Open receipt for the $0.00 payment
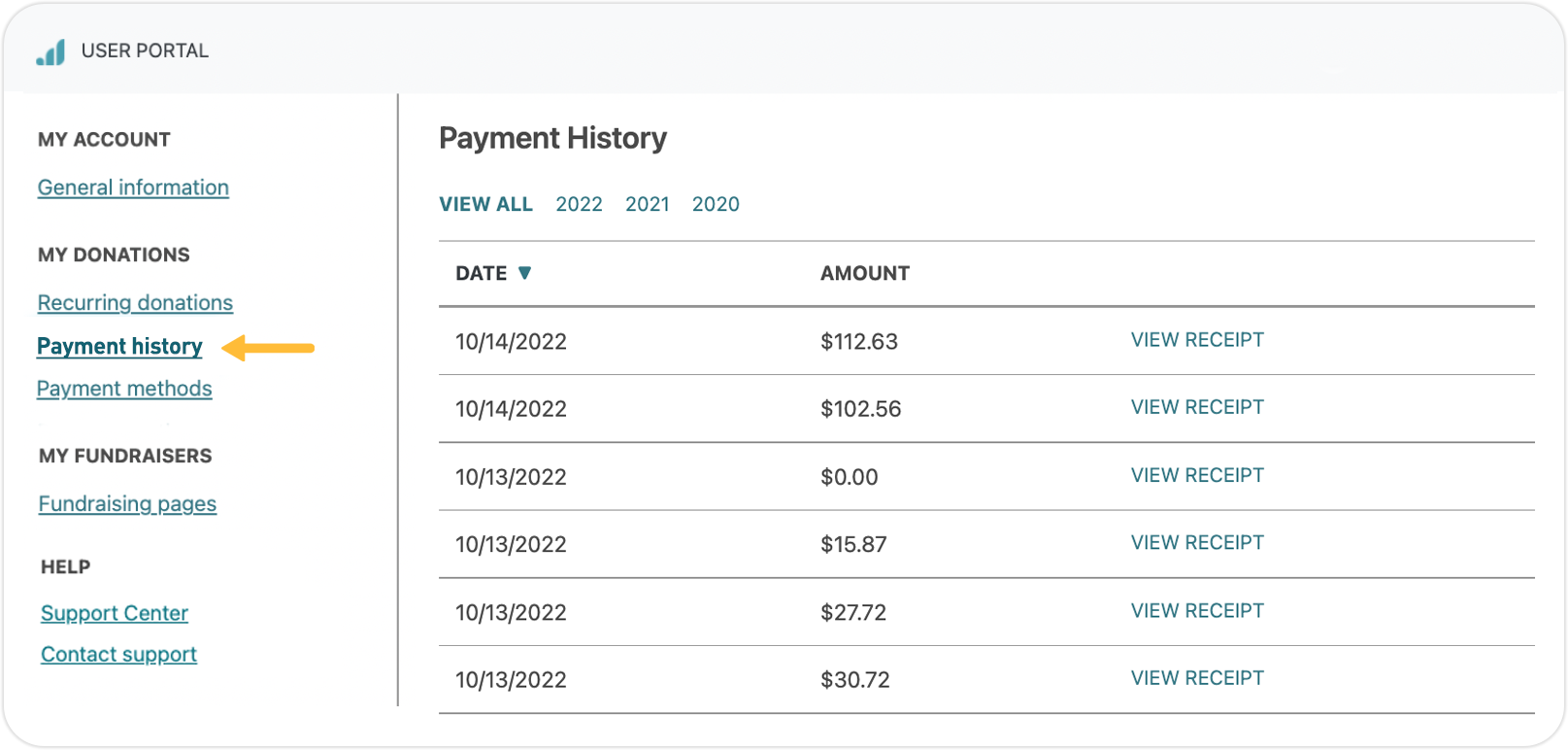This screenshot has width=1568, height=750. click(x=1197, y=475)
